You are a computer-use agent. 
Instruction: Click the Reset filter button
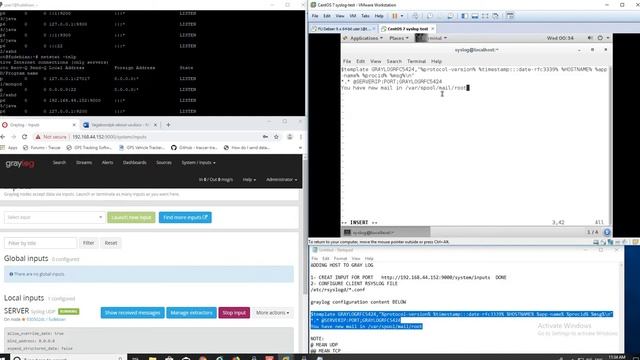click(111, 243)
